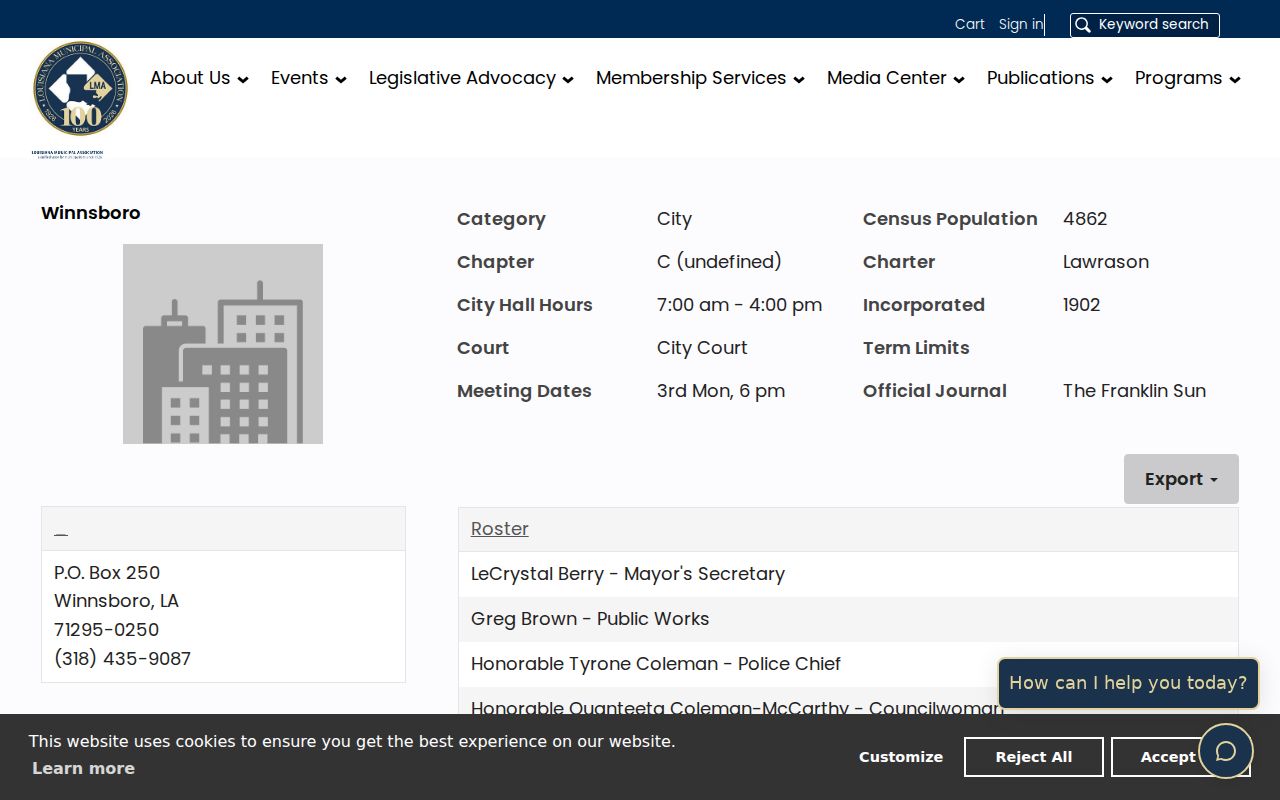Click the Incorporated value 1902
The image size is (1280, 800).
[1081, 305]
